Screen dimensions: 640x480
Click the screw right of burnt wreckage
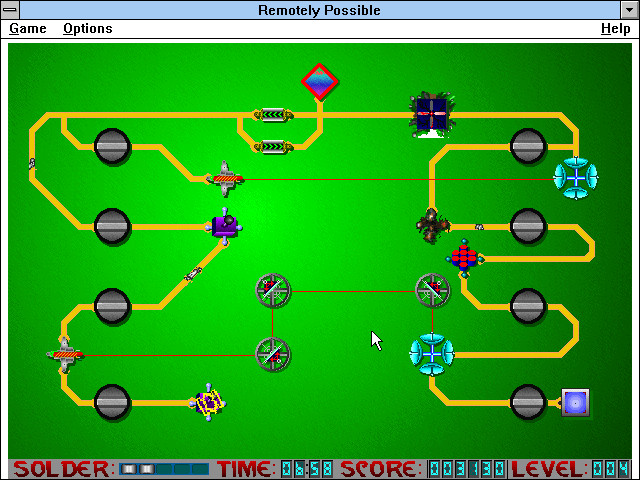click(528, 227)
